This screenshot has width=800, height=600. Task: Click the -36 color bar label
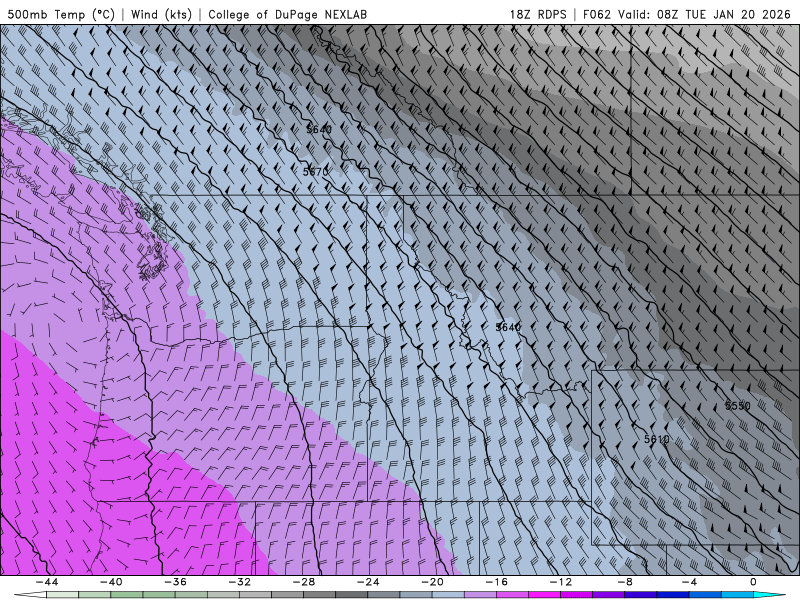175,582
